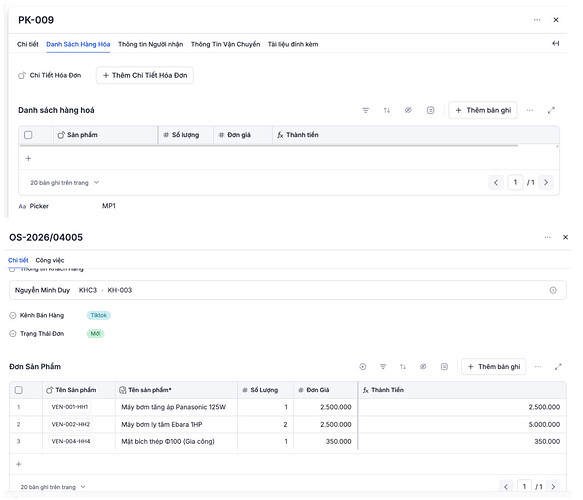Click Thêm Chi Tiết Hóa Đơn button
583x500 pixels.
point(145,75)
